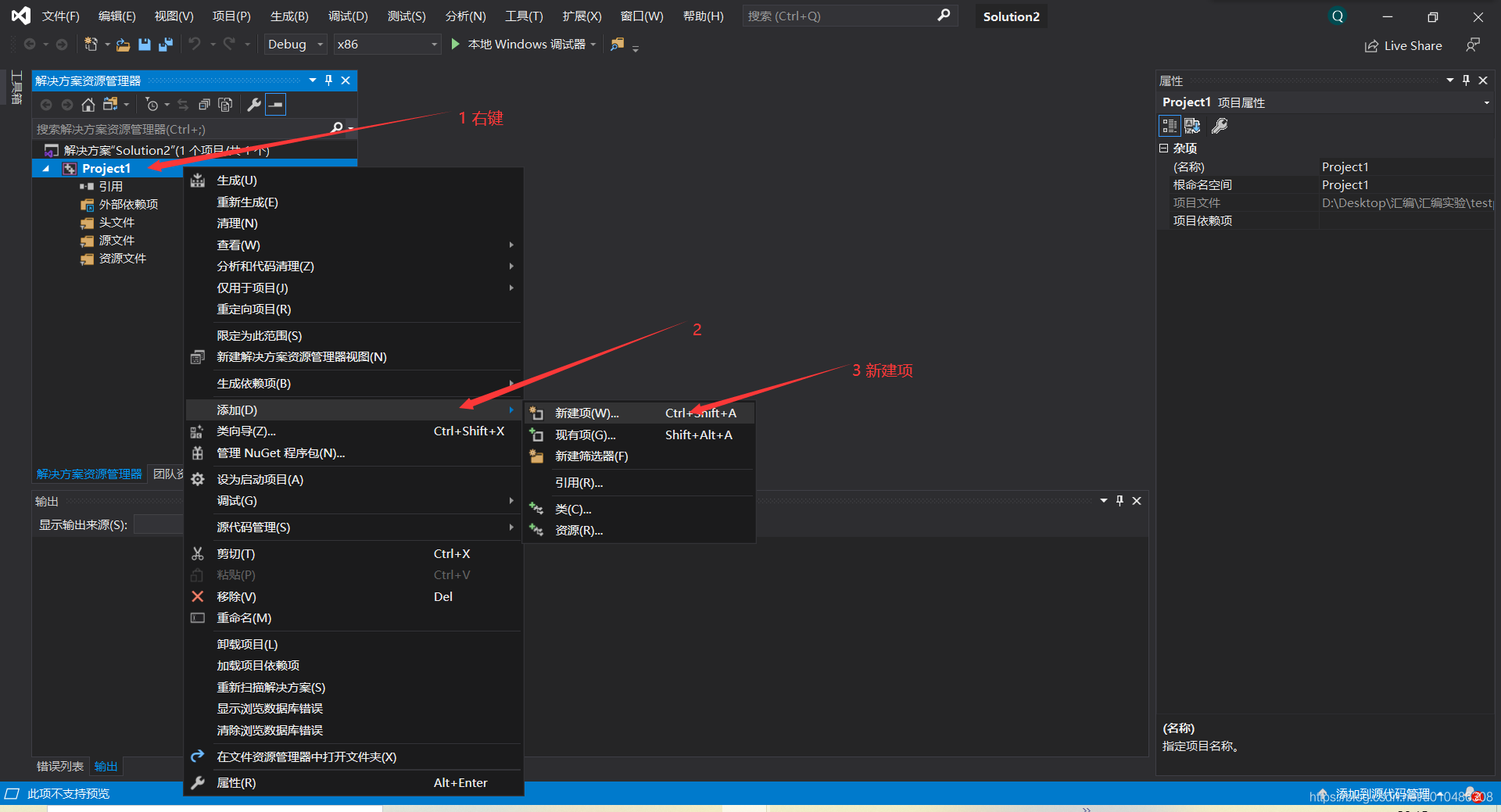Viewport: 1501px width, 812px height.
Task: Toggle the preview selected items button
Action: (276, 105)
